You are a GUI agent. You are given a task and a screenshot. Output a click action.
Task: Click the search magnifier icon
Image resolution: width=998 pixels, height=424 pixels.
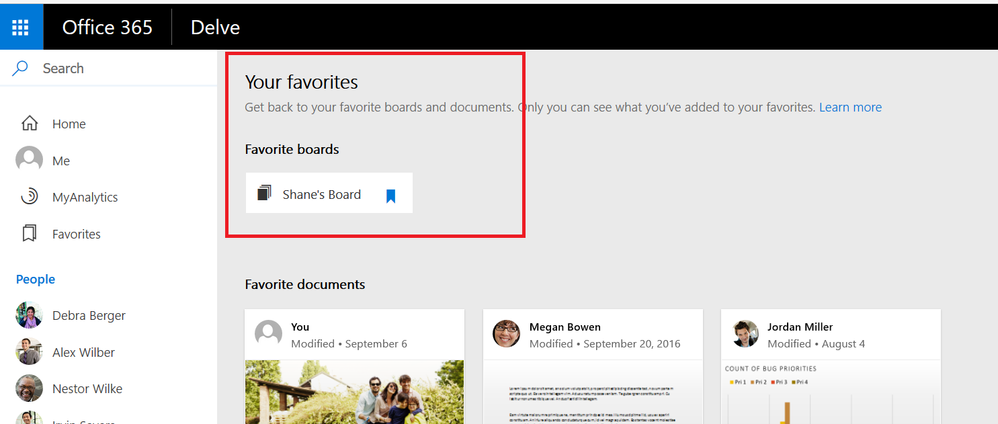pos(20,67)
